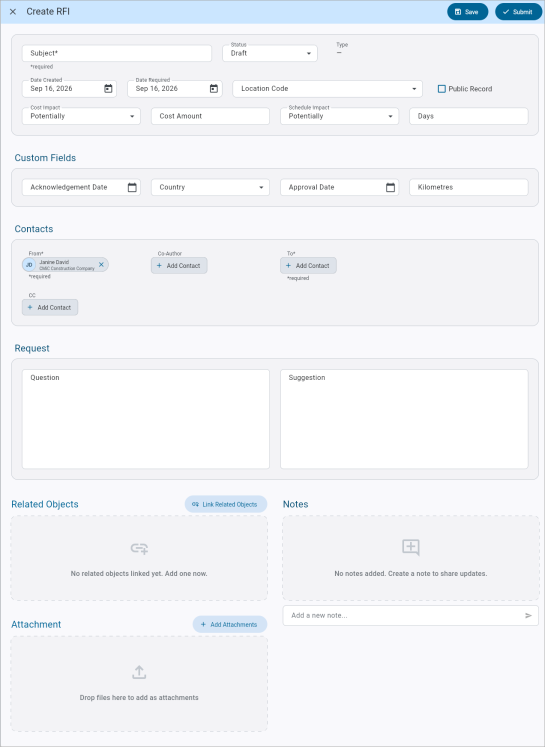Screen dimensions: 545x747
Task: Click the Acknowledgement Date field
Action: (81, 187)
